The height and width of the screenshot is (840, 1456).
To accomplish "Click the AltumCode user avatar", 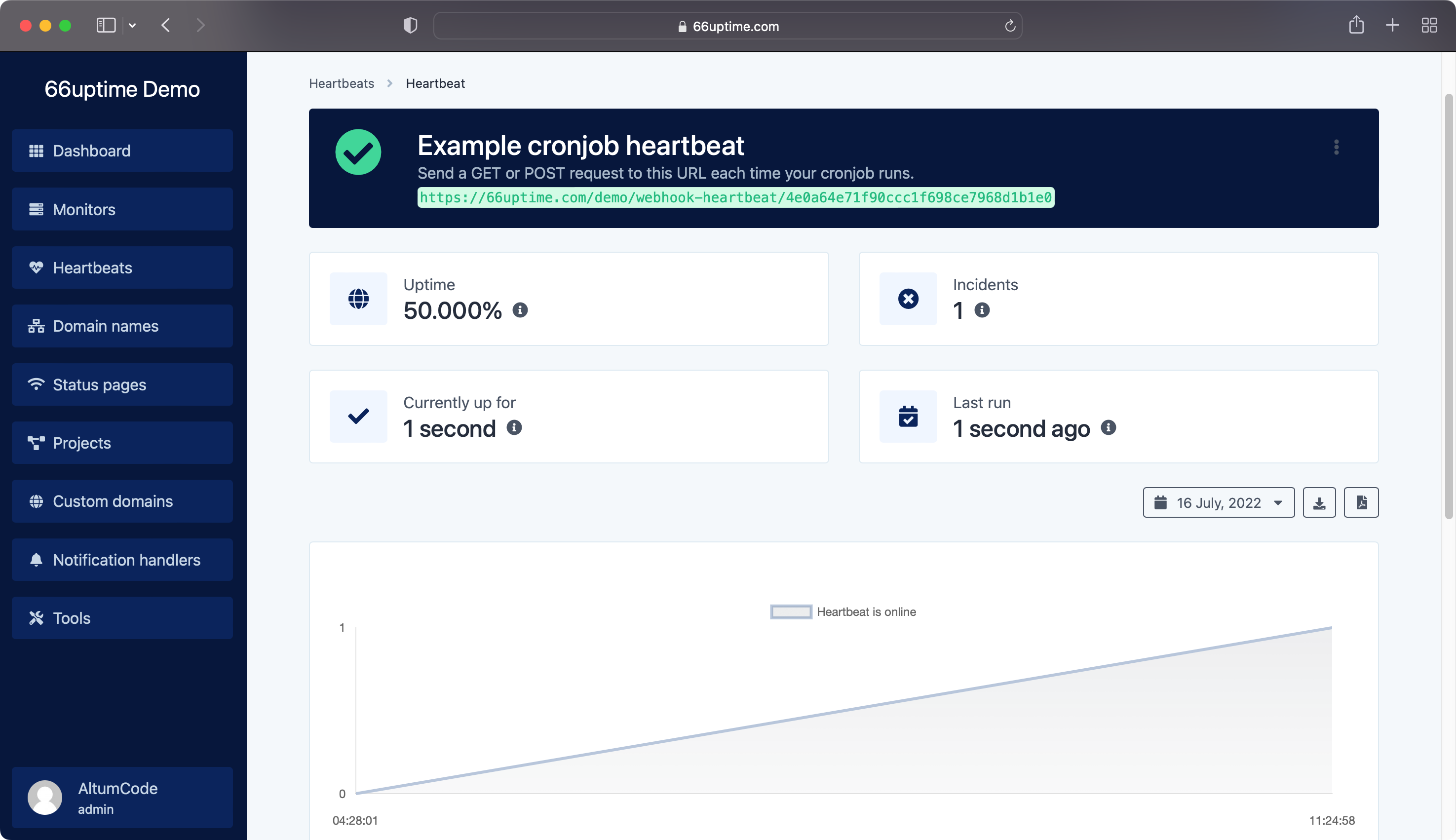I will [45, 797].
